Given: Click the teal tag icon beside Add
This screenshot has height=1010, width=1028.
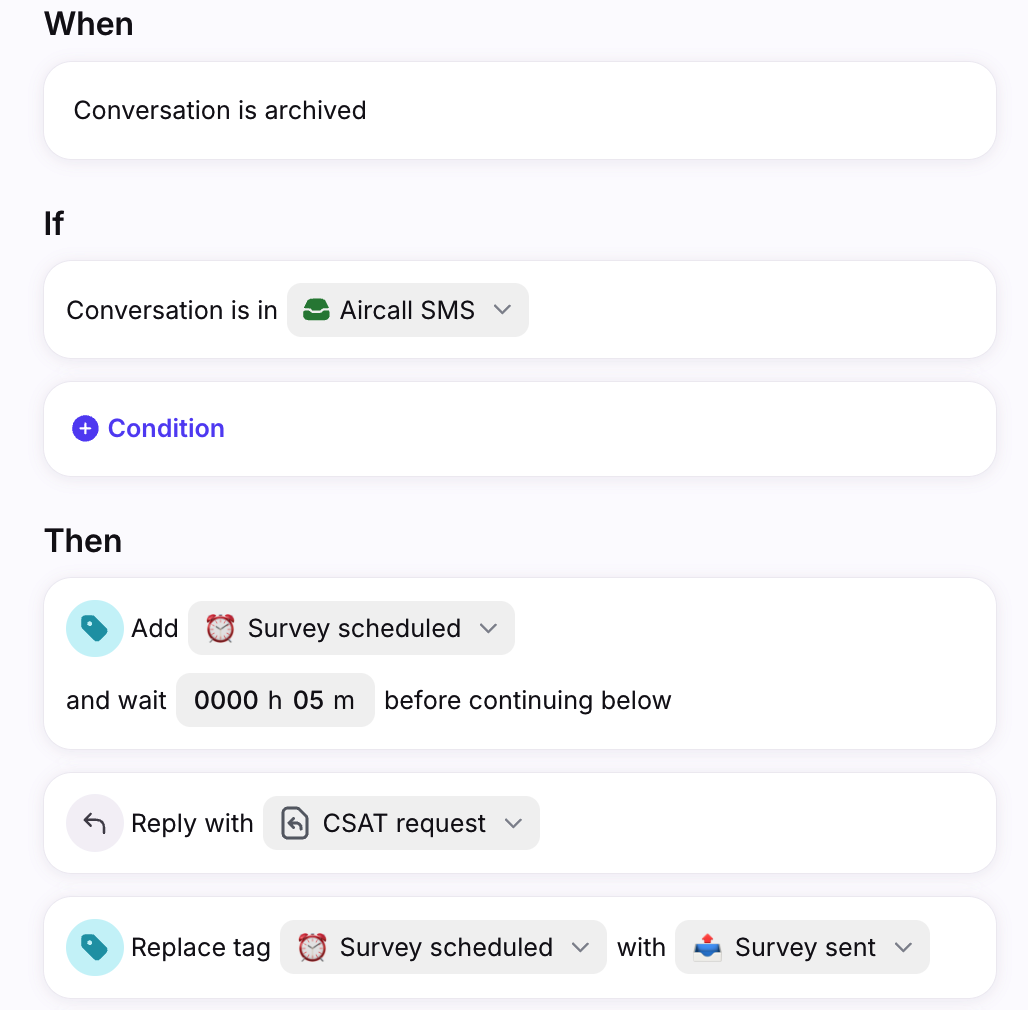Looking at the screenshot, I should 95,629.
